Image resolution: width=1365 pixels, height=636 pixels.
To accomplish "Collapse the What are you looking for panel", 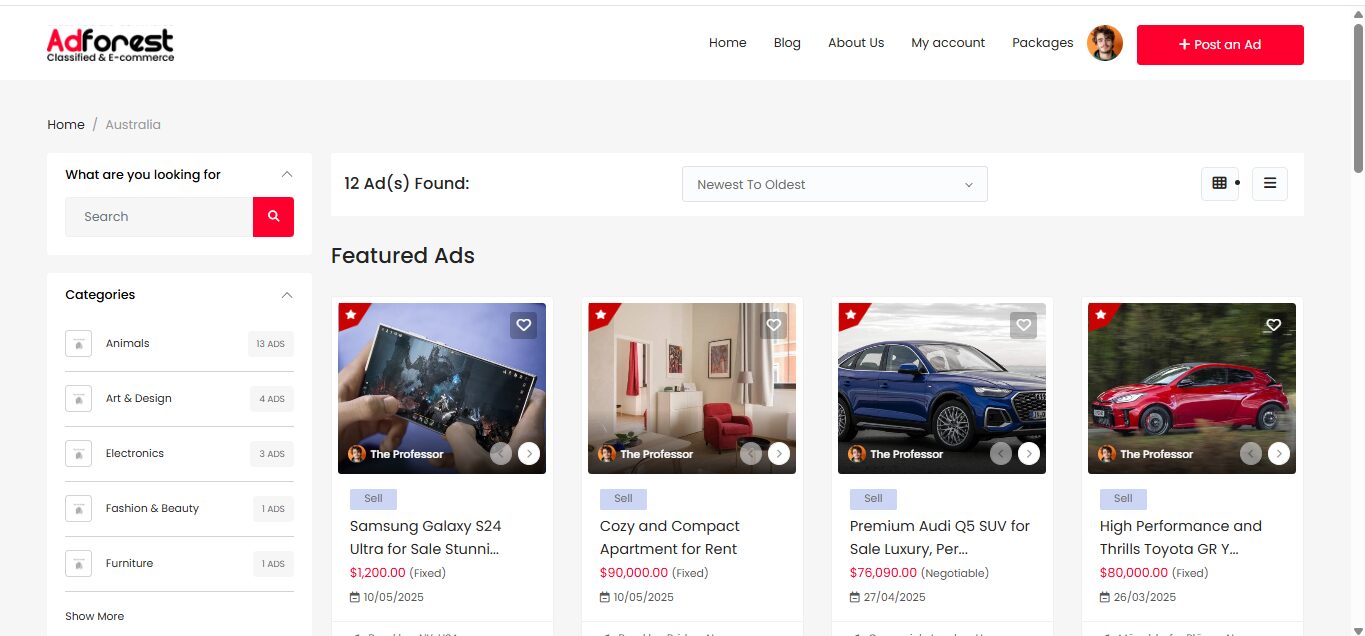I will point(287,174).
